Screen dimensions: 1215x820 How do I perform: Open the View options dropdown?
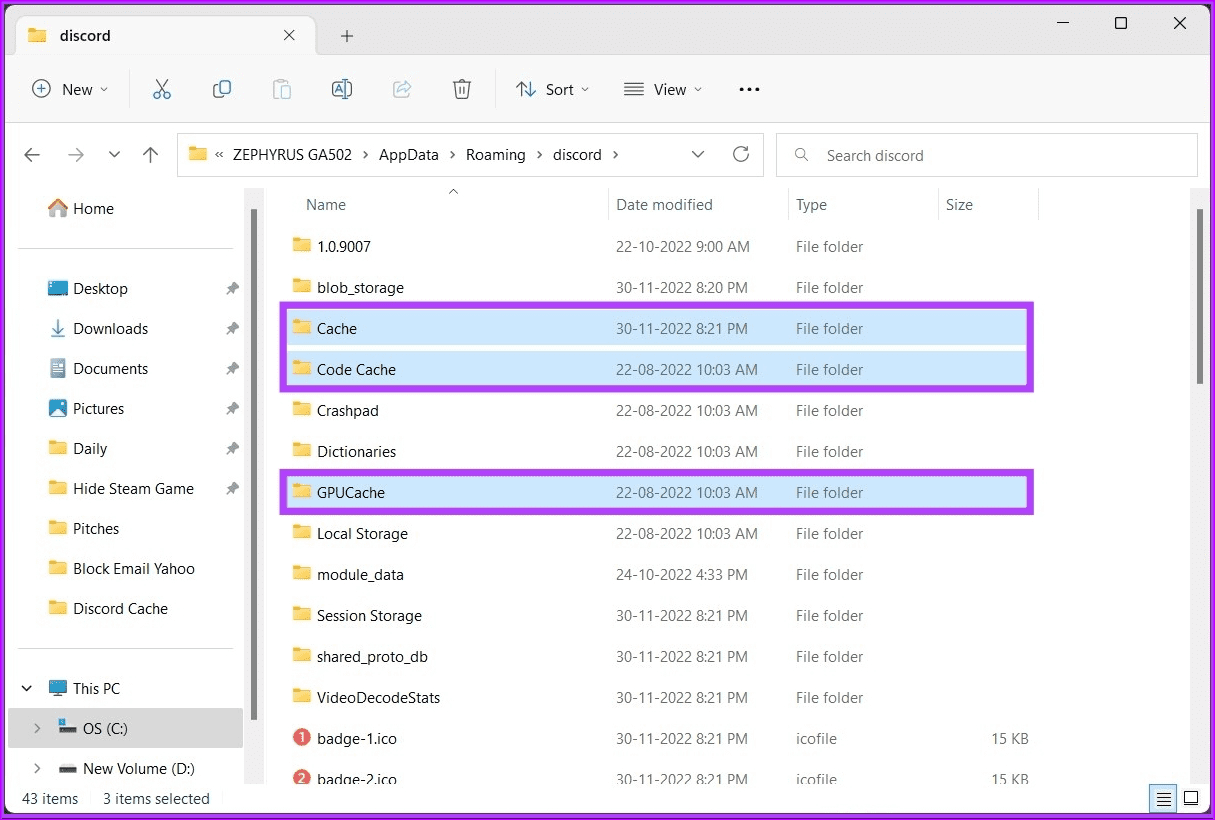click(x=663, y=89)
